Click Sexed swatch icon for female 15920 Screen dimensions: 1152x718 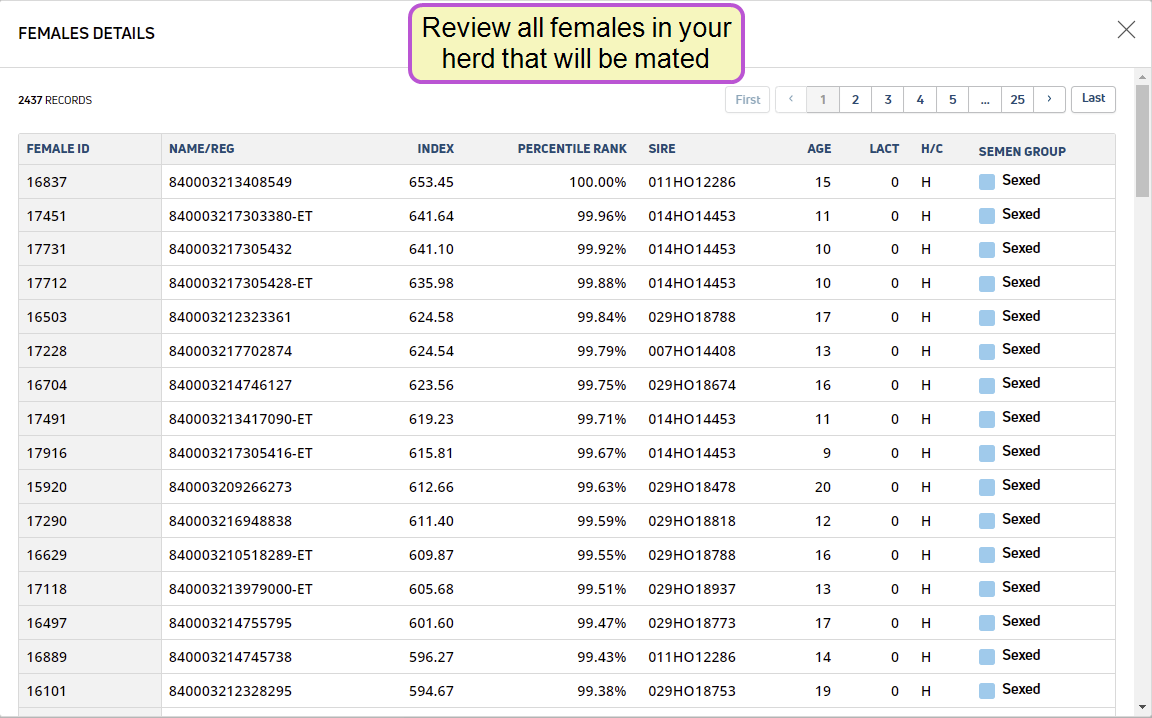(x=987, y=487)
